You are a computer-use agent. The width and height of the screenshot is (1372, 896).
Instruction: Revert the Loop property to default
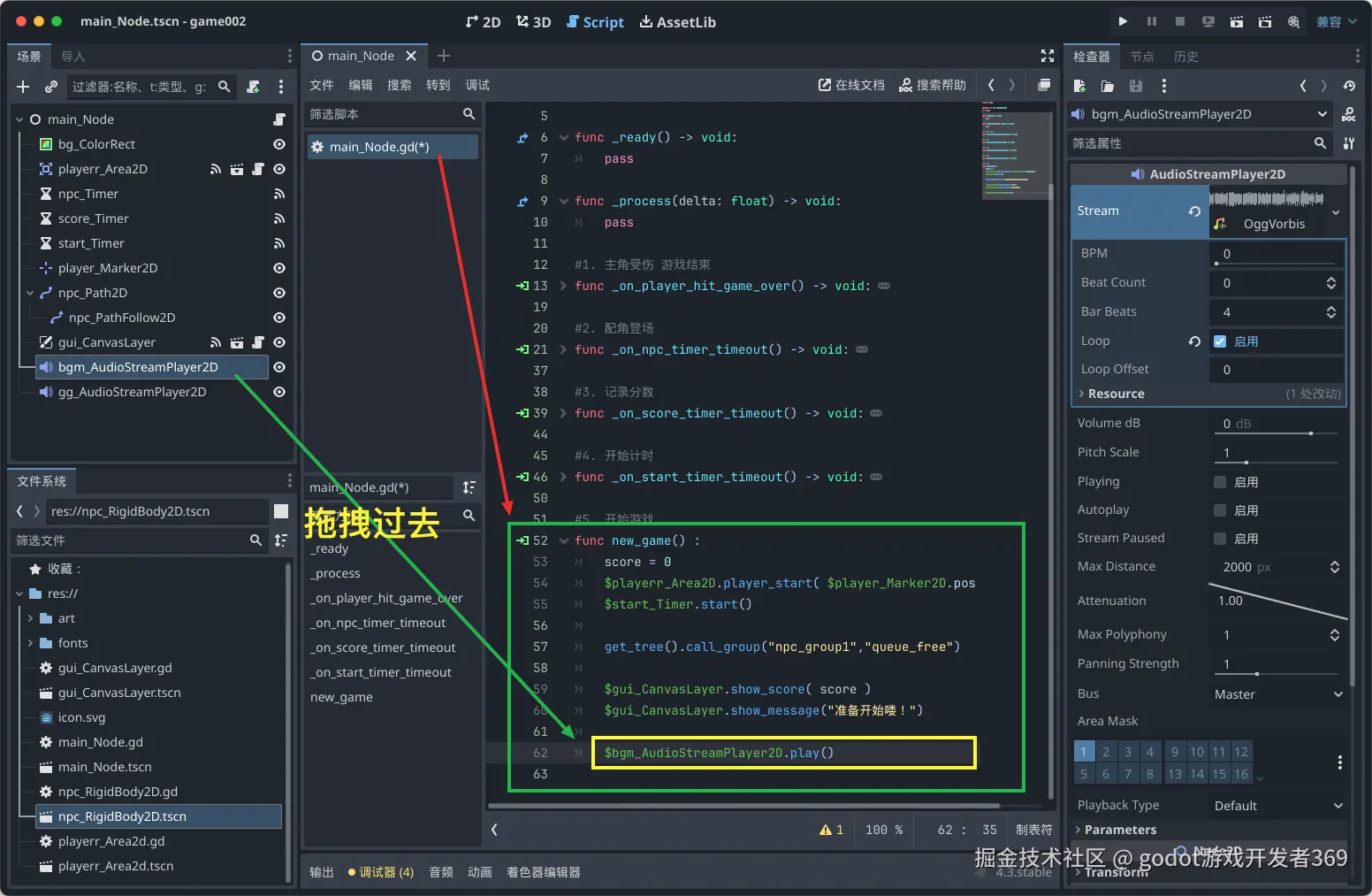[1194, 341]
